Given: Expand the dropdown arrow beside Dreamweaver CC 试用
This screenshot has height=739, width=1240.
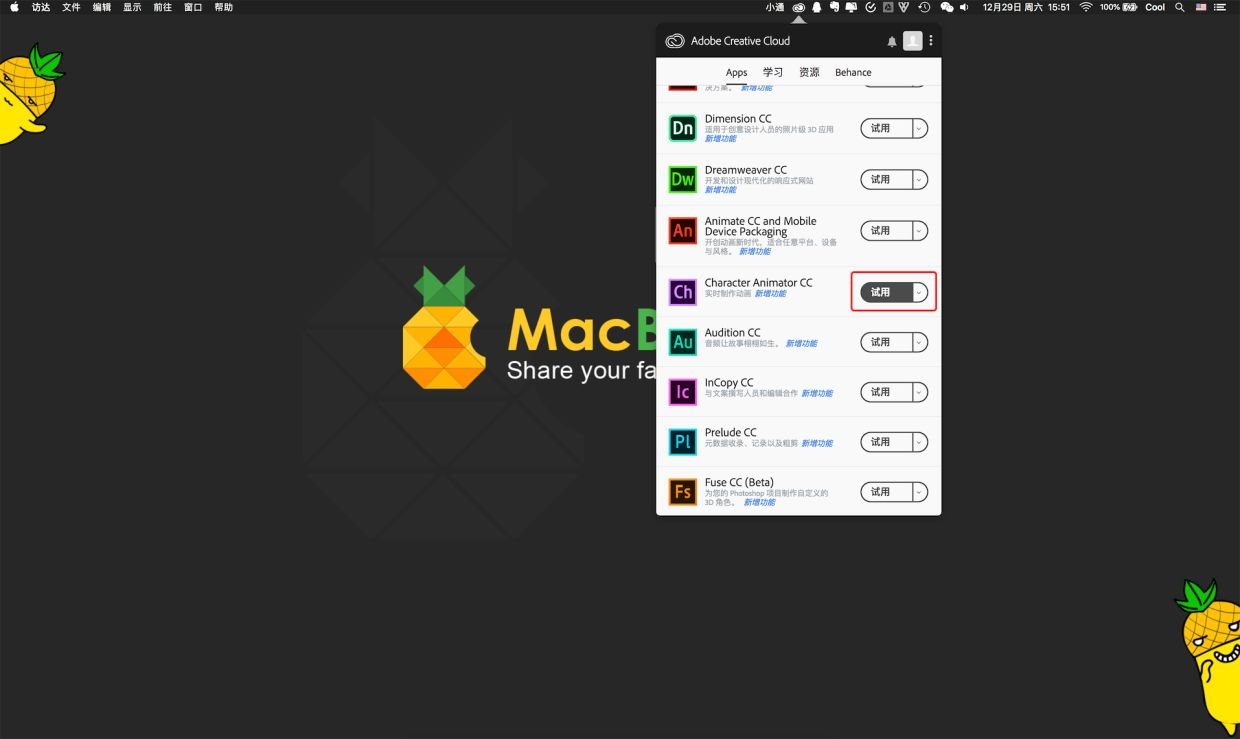Looking at the screenshot, I should (920, 179).
